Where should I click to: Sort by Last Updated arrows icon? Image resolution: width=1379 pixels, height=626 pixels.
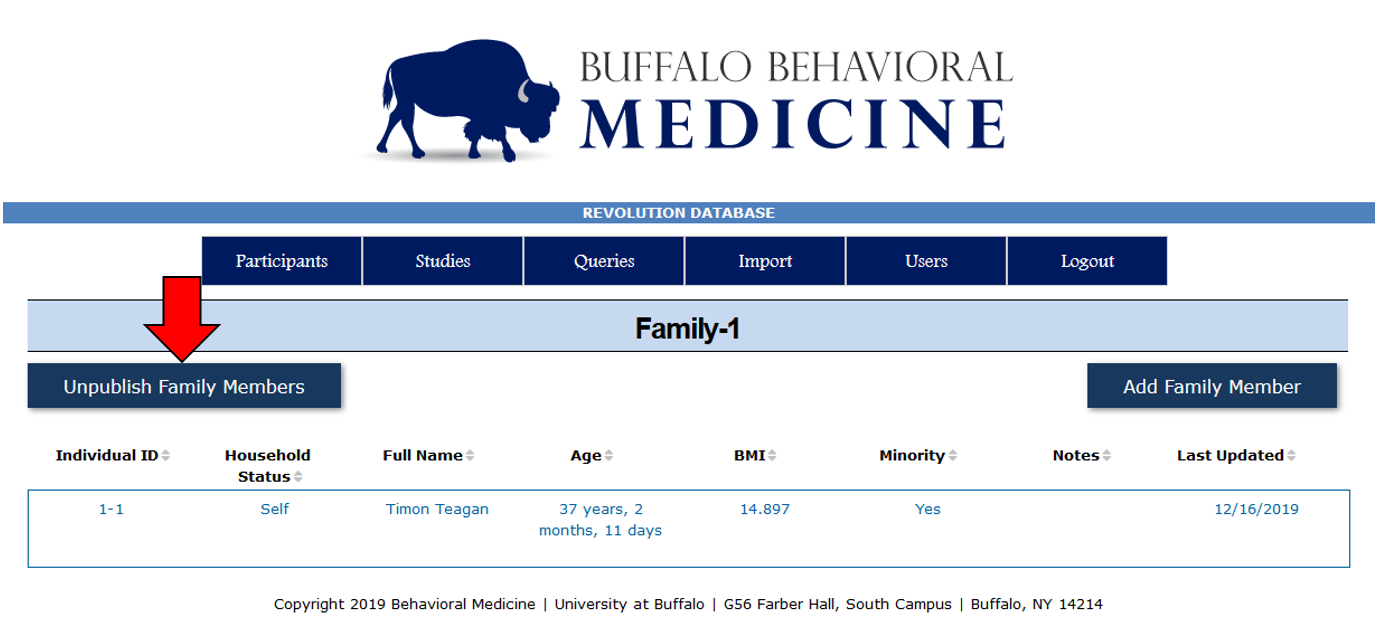[1291, 456]
